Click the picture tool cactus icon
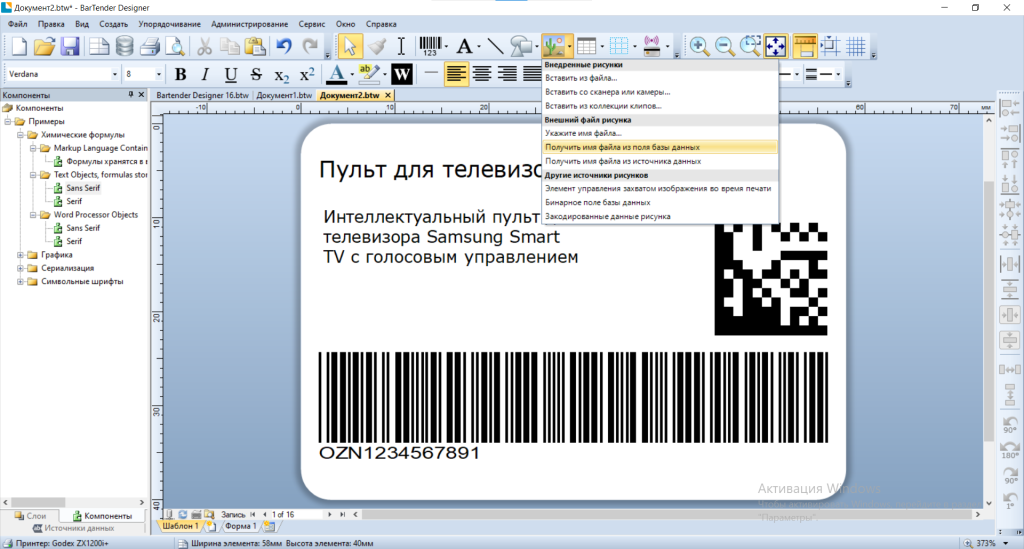Viewport: 1024px width, 549px height. pos(553,46)
